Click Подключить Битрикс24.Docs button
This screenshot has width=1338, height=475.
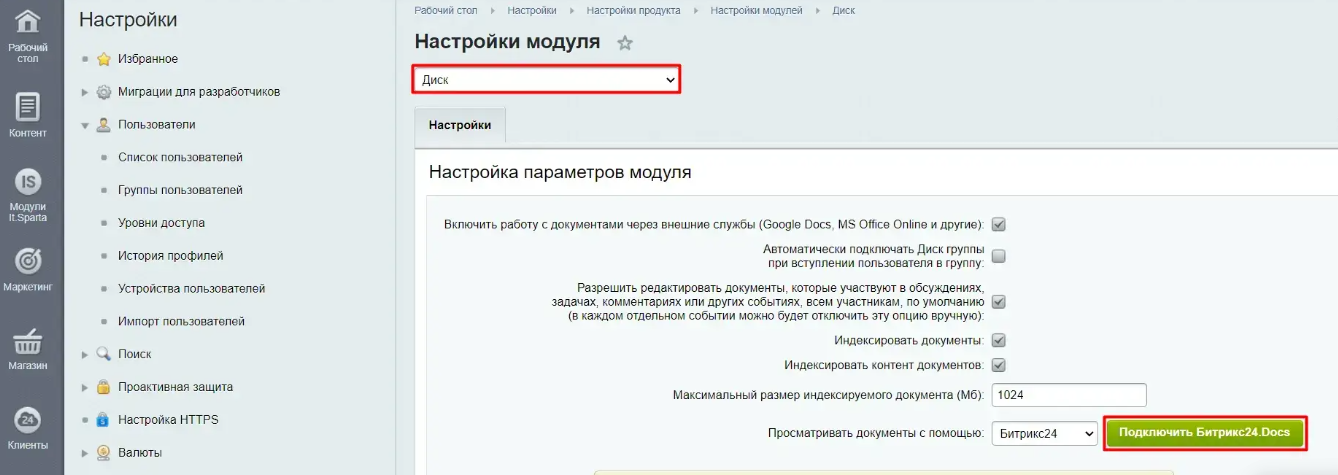pos(1204,433)
